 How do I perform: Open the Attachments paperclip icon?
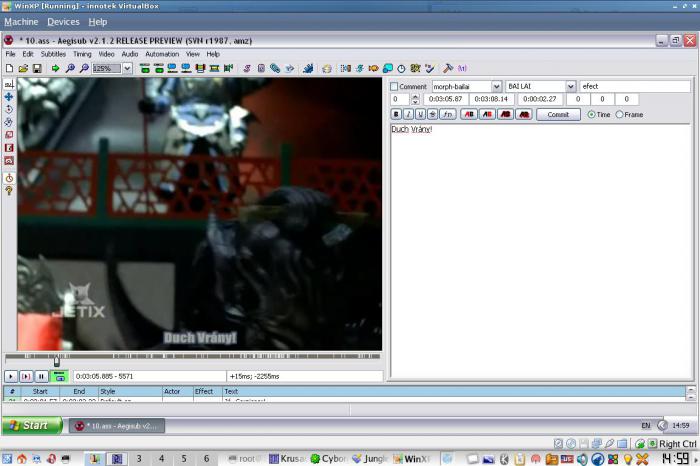(275, 68)
